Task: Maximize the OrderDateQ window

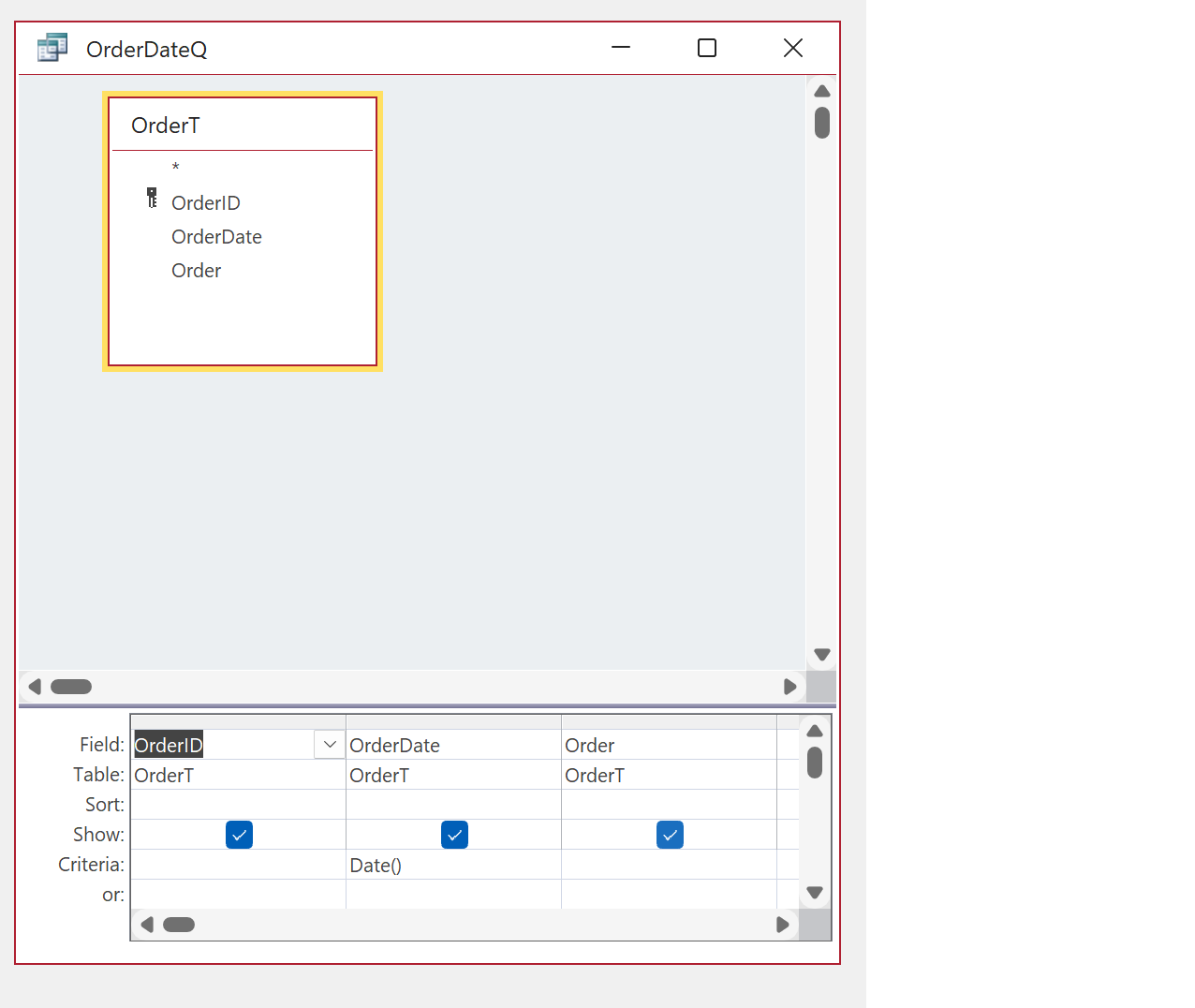Action: tap(706, 47)
